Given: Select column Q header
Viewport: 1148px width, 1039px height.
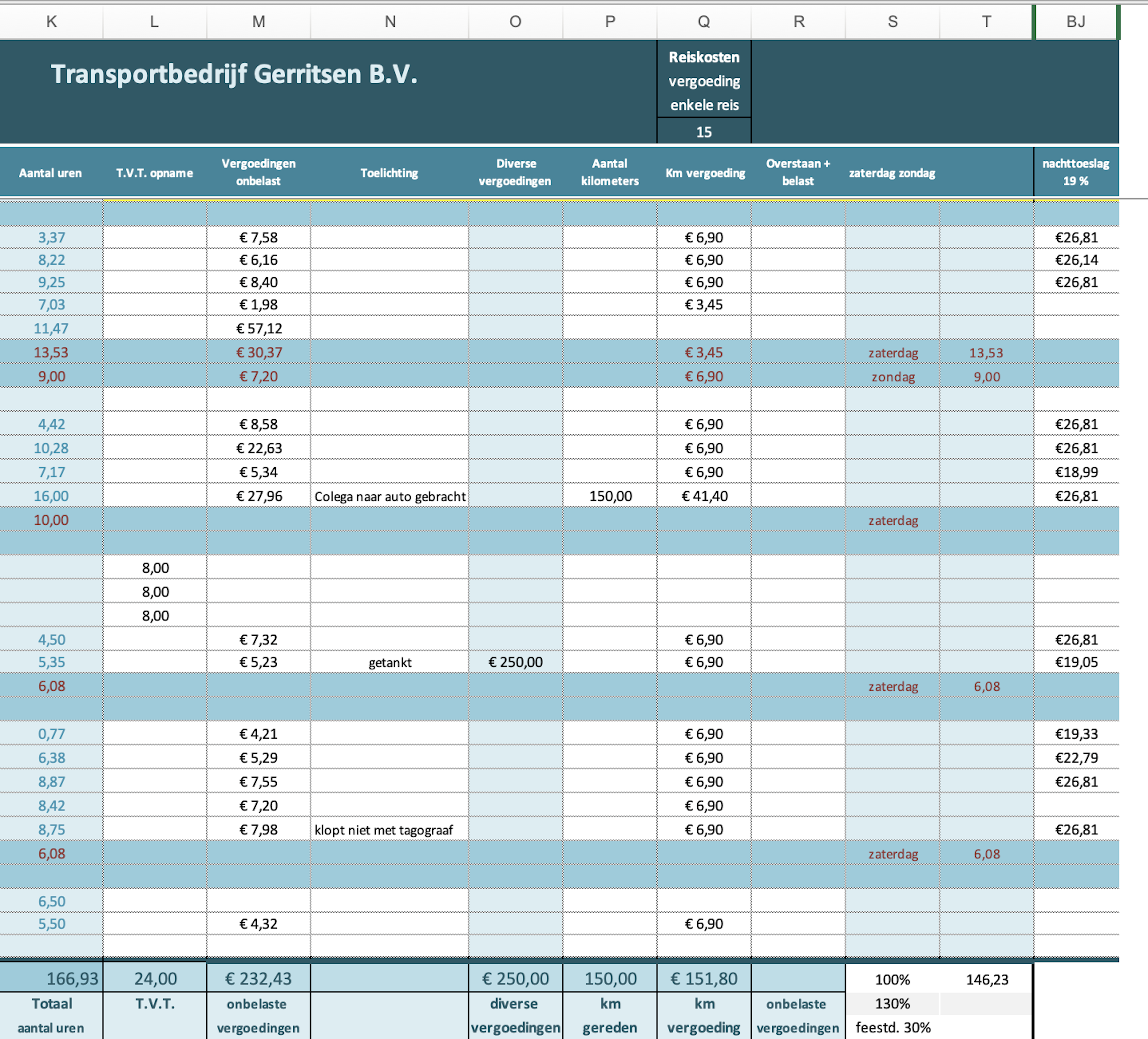Looking at the screenshot, I should pos(704,22).
